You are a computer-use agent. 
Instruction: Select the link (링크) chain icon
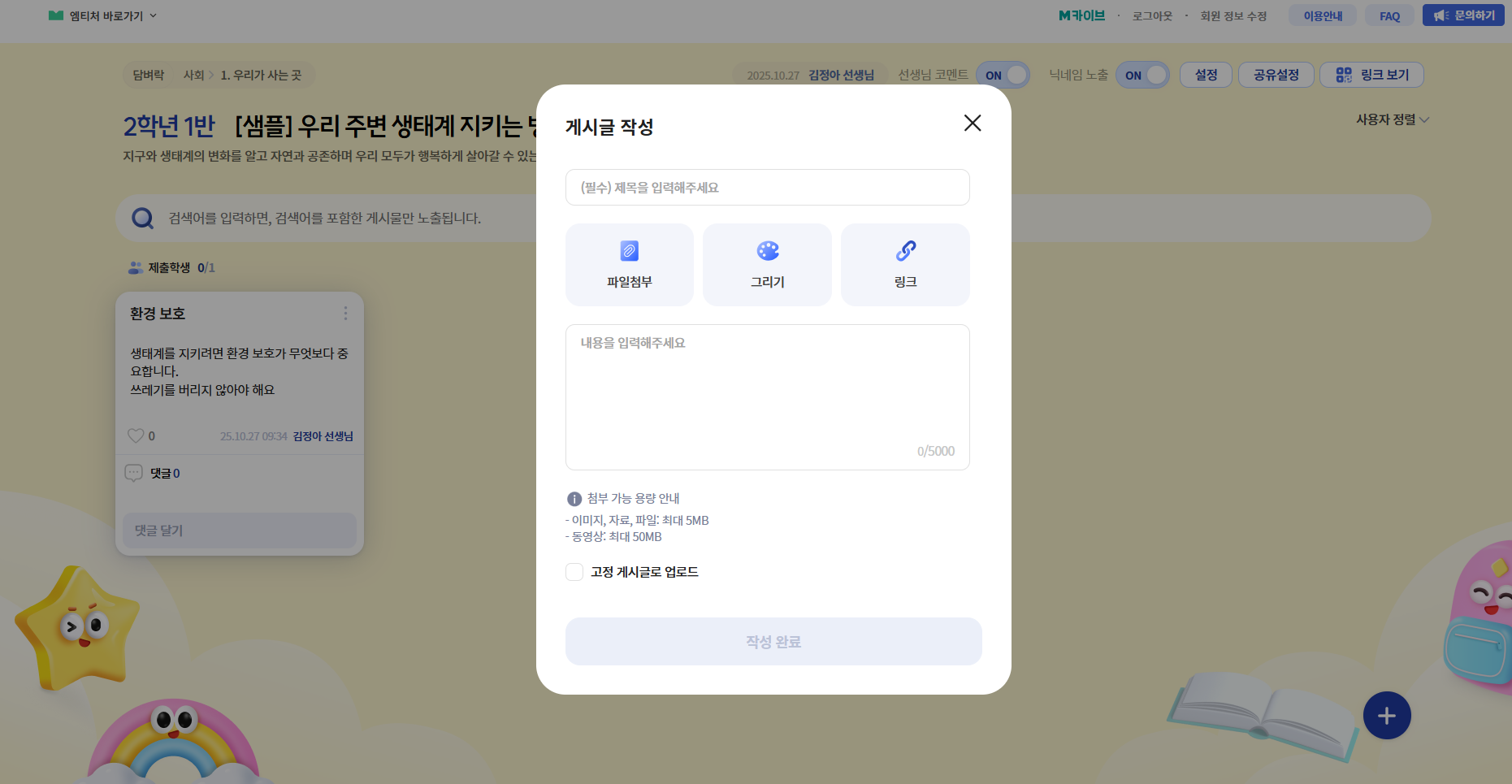905,251
